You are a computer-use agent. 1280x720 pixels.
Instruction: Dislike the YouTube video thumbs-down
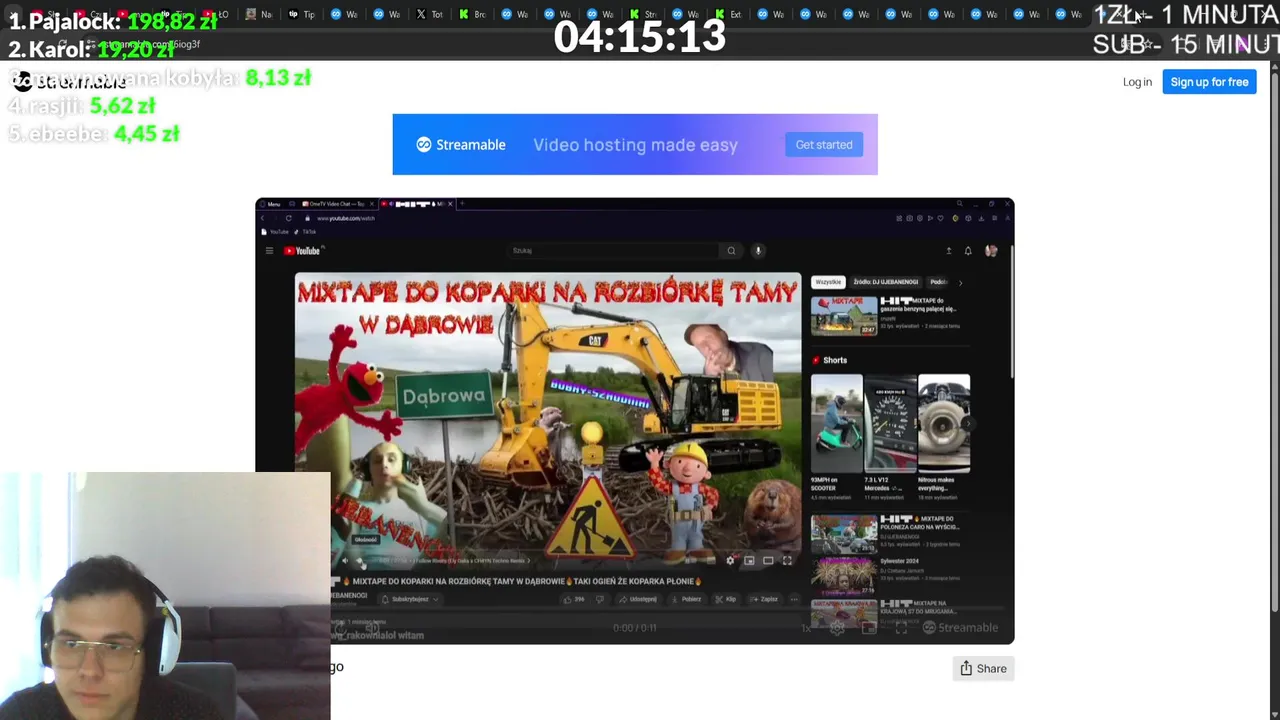tap(600, 599)
